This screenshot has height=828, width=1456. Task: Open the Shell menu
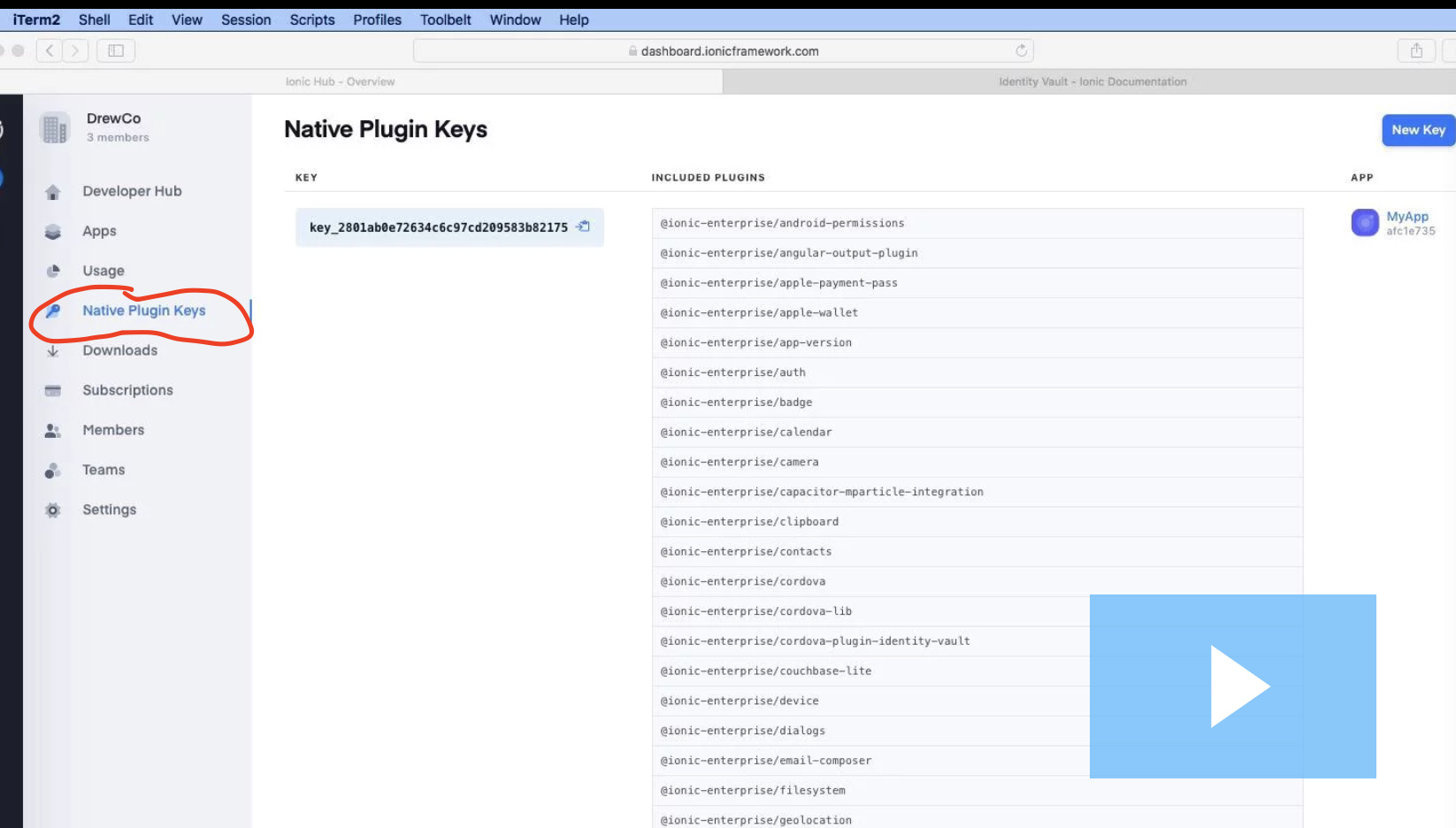pos(95,19)
